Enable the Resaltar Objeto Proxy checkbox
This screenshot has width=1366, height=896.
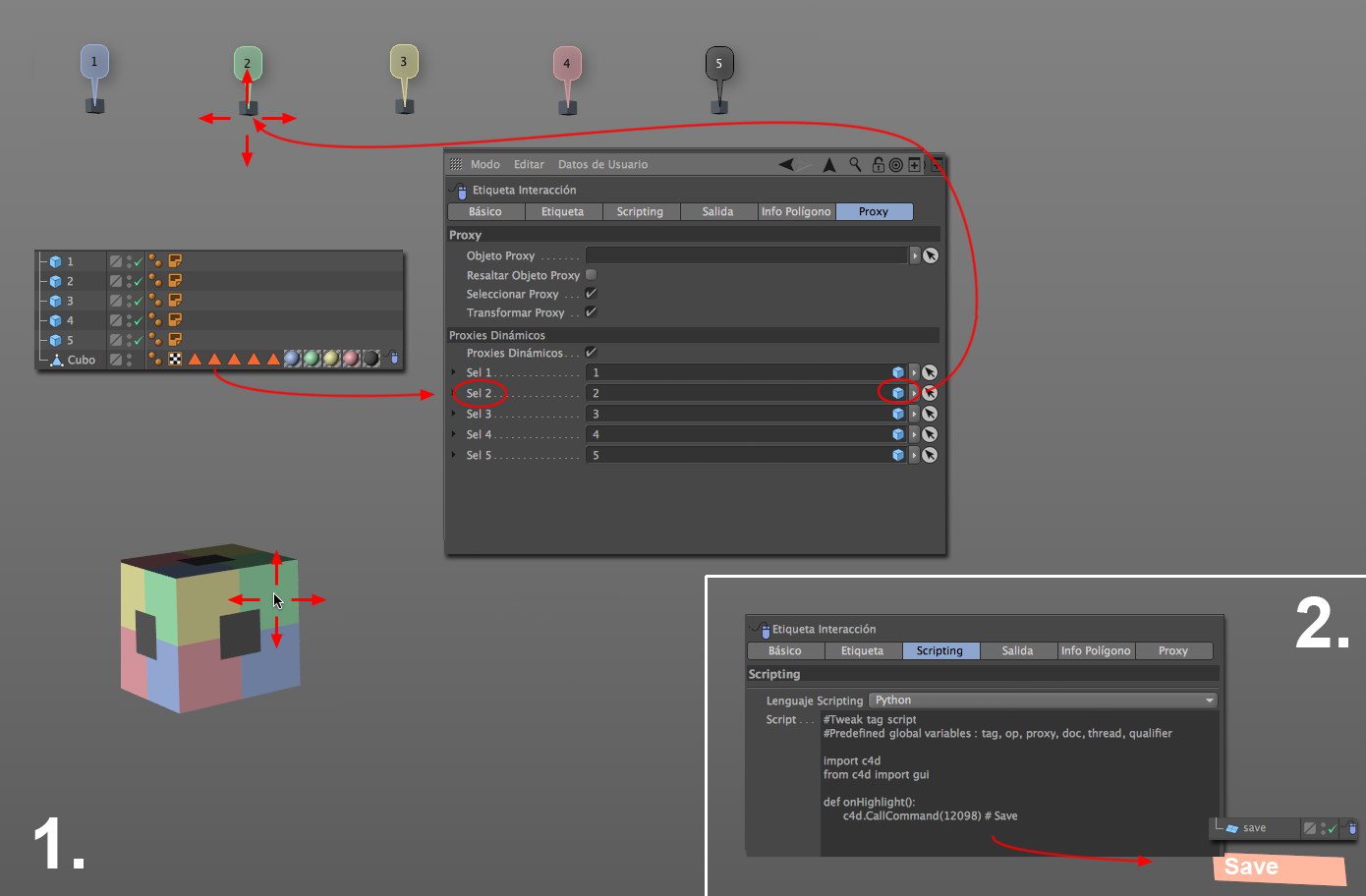[591, 275]
